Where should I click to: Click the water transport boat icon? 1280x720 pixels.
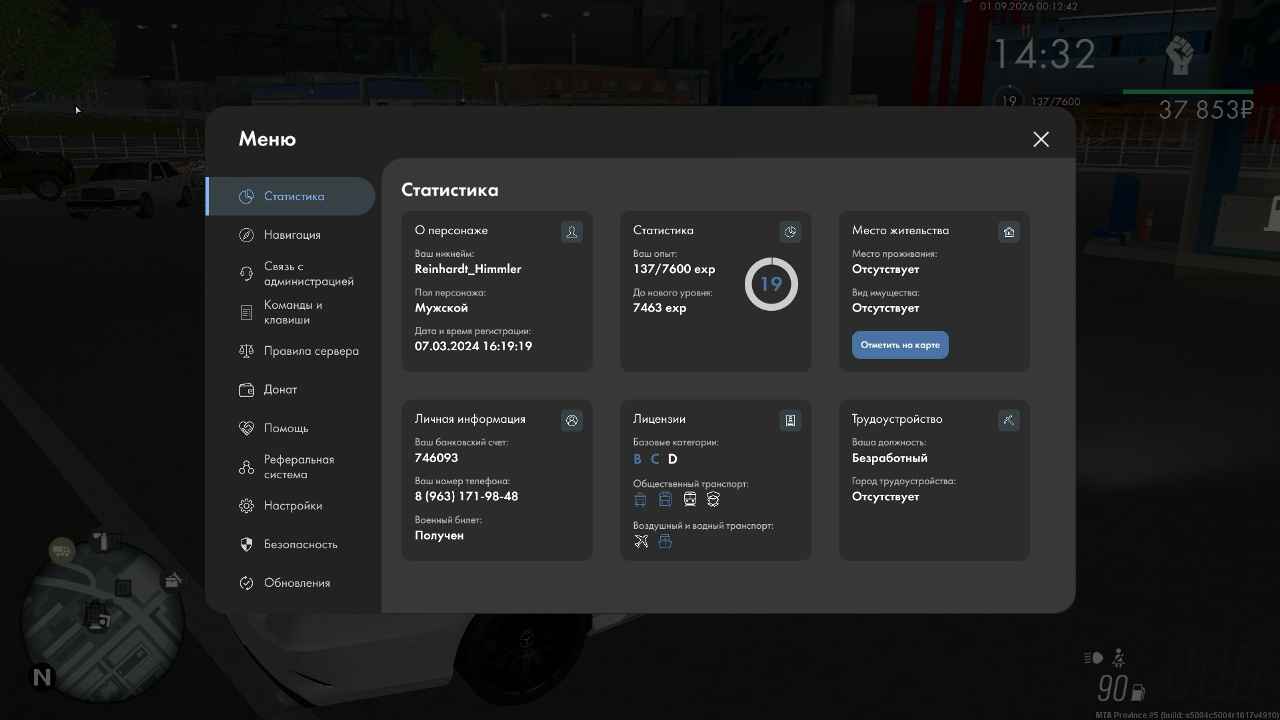[665, 541]
